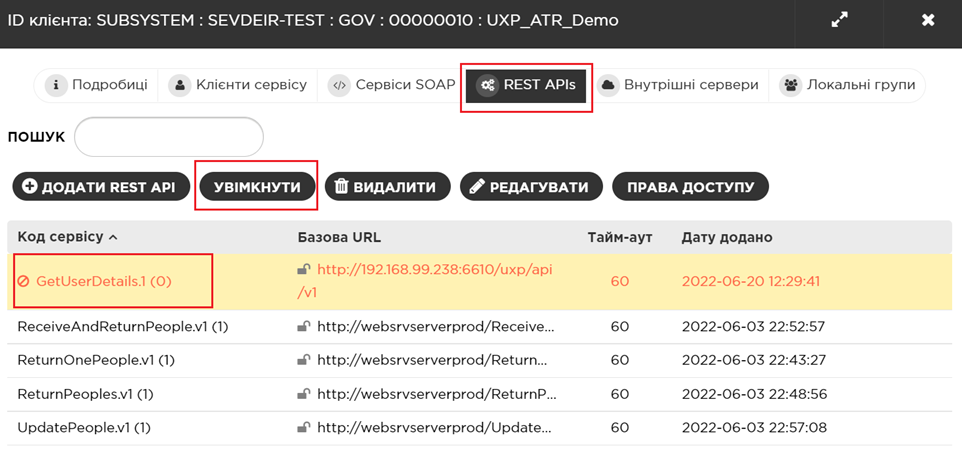Expand the dialog with the fullscreen arrows icon
This screenshot has width=962, height=471.
pyautogui.click(x=839, y=20)
